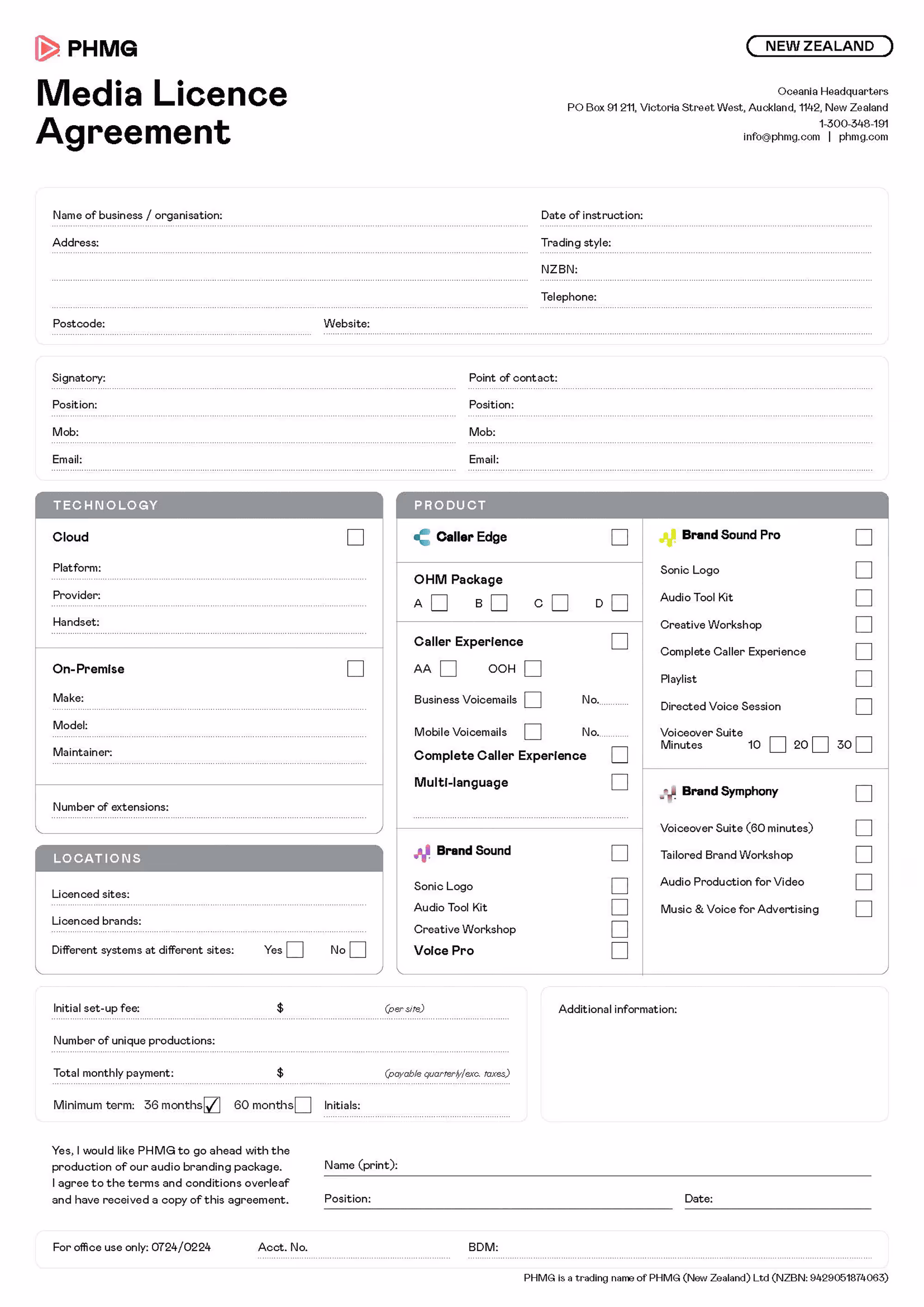The height and width of the screenshot is (1307, 924).
Task: Tick the Voice Pro checkbox
Action: point(619,950)
